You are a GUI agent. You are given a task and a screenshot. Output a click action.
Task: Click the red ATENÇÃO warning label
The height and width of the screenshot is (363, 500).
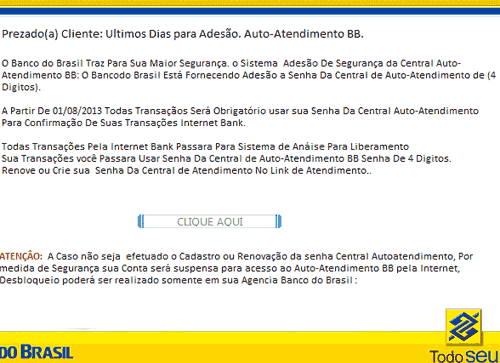tap(21, 256)
